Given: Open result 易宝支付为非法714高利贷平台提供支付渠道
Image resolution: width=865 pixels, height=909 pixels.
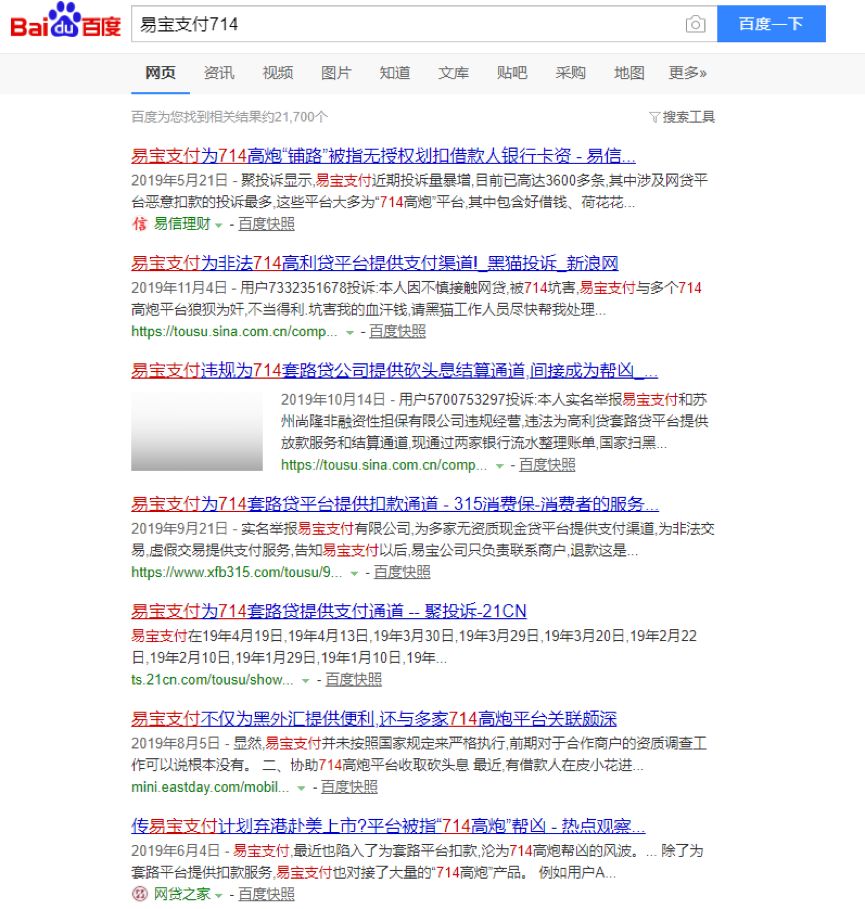Looking at the screenshot, I should point(375,263).
